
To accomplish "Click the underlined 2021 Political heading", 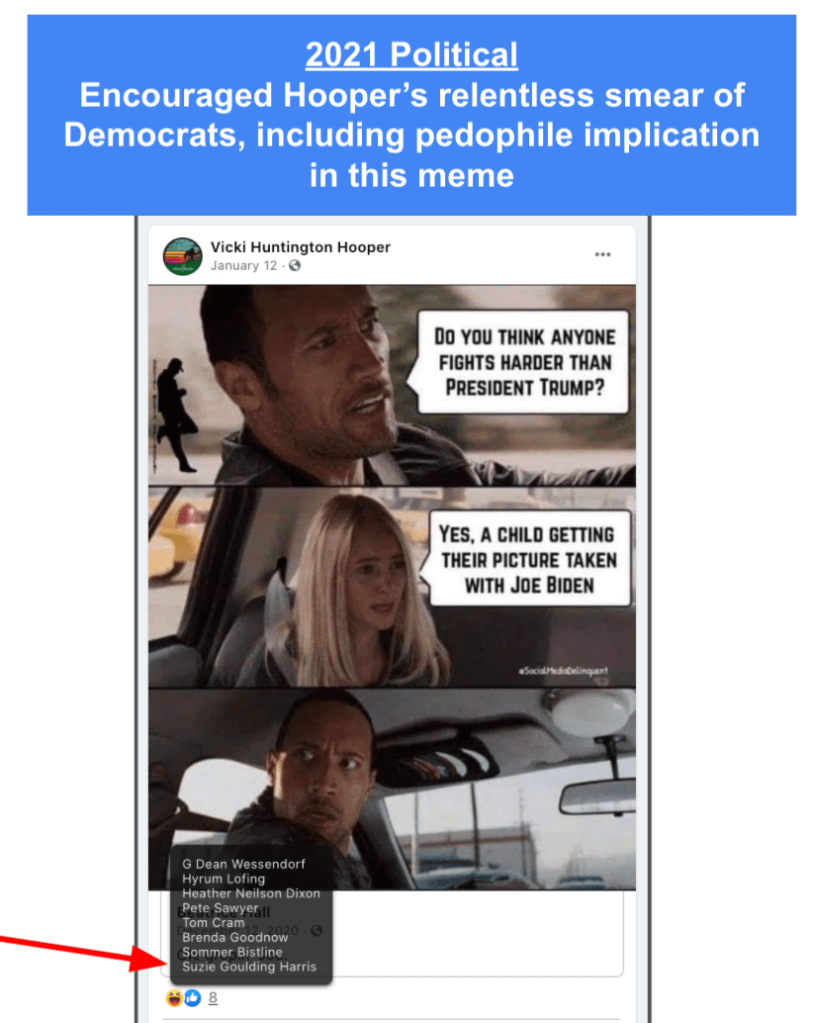I will tap(411, 54).
